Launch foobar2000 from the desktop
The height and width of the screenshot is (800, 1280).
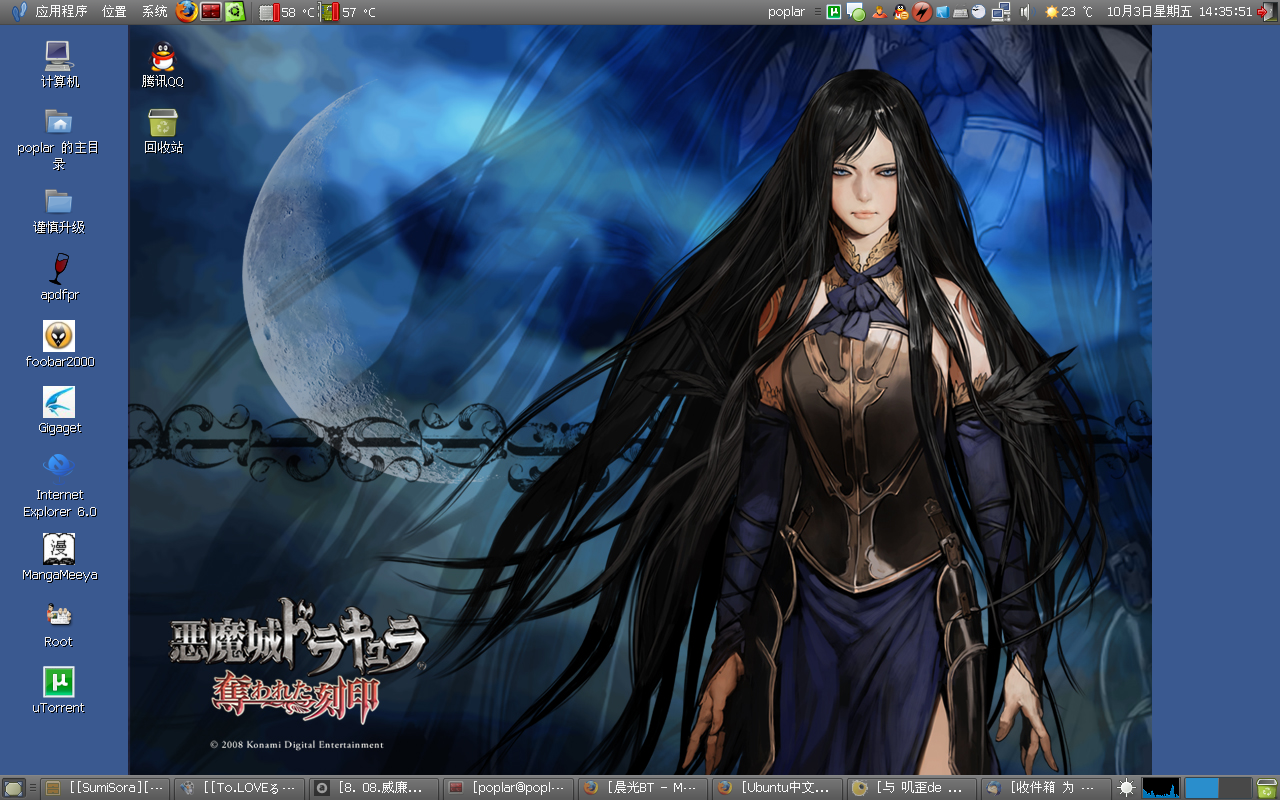[59, 345]
